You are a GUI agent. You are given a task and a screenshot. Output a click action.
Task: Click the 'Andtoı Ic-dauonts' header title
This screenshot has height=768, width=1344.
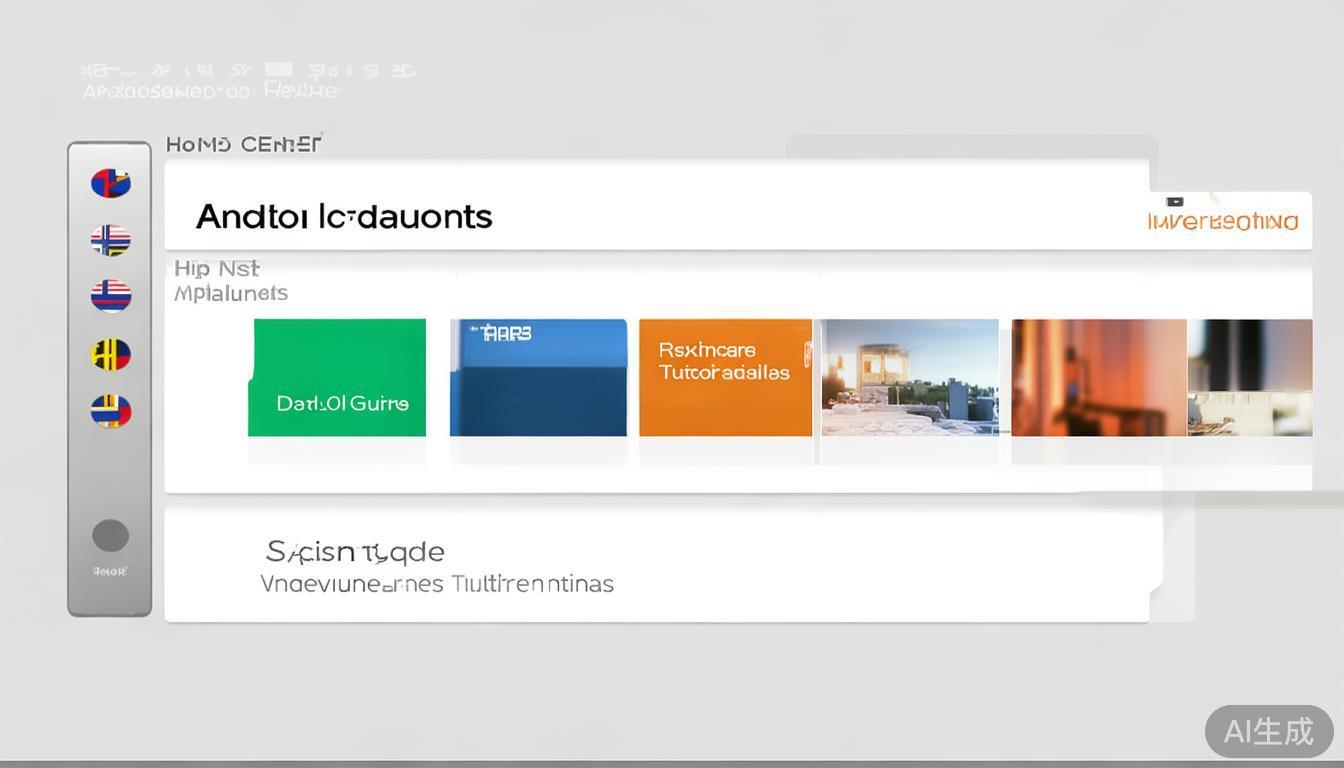point(344,217)
